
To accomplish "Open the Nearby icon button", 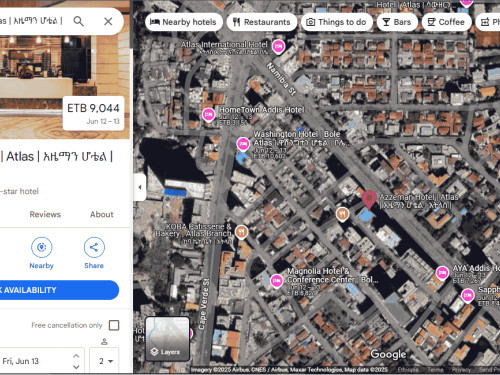I will (x=41, y=247).
